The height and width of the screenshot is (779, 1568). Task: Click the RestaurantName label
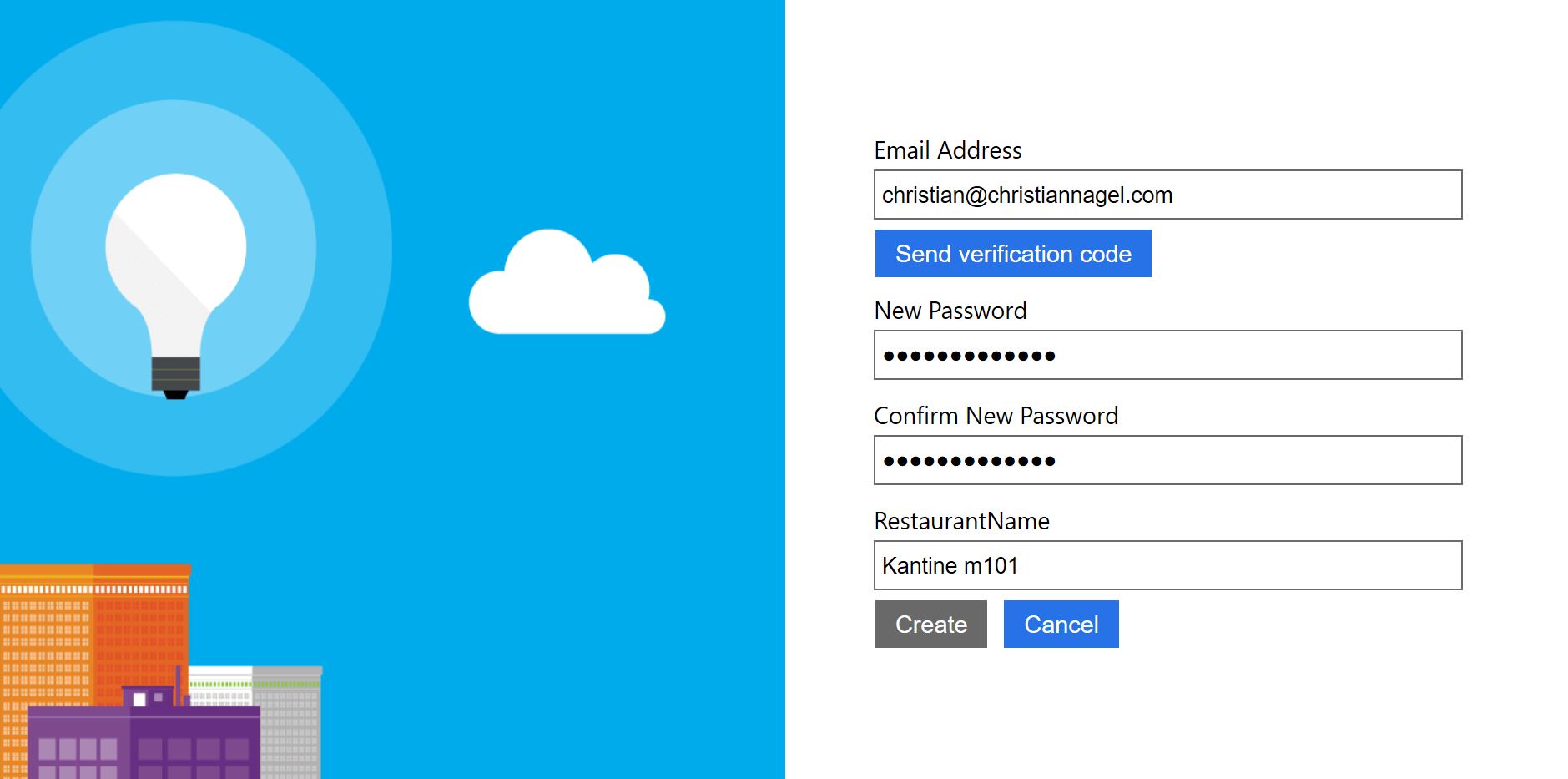(961, 522)
